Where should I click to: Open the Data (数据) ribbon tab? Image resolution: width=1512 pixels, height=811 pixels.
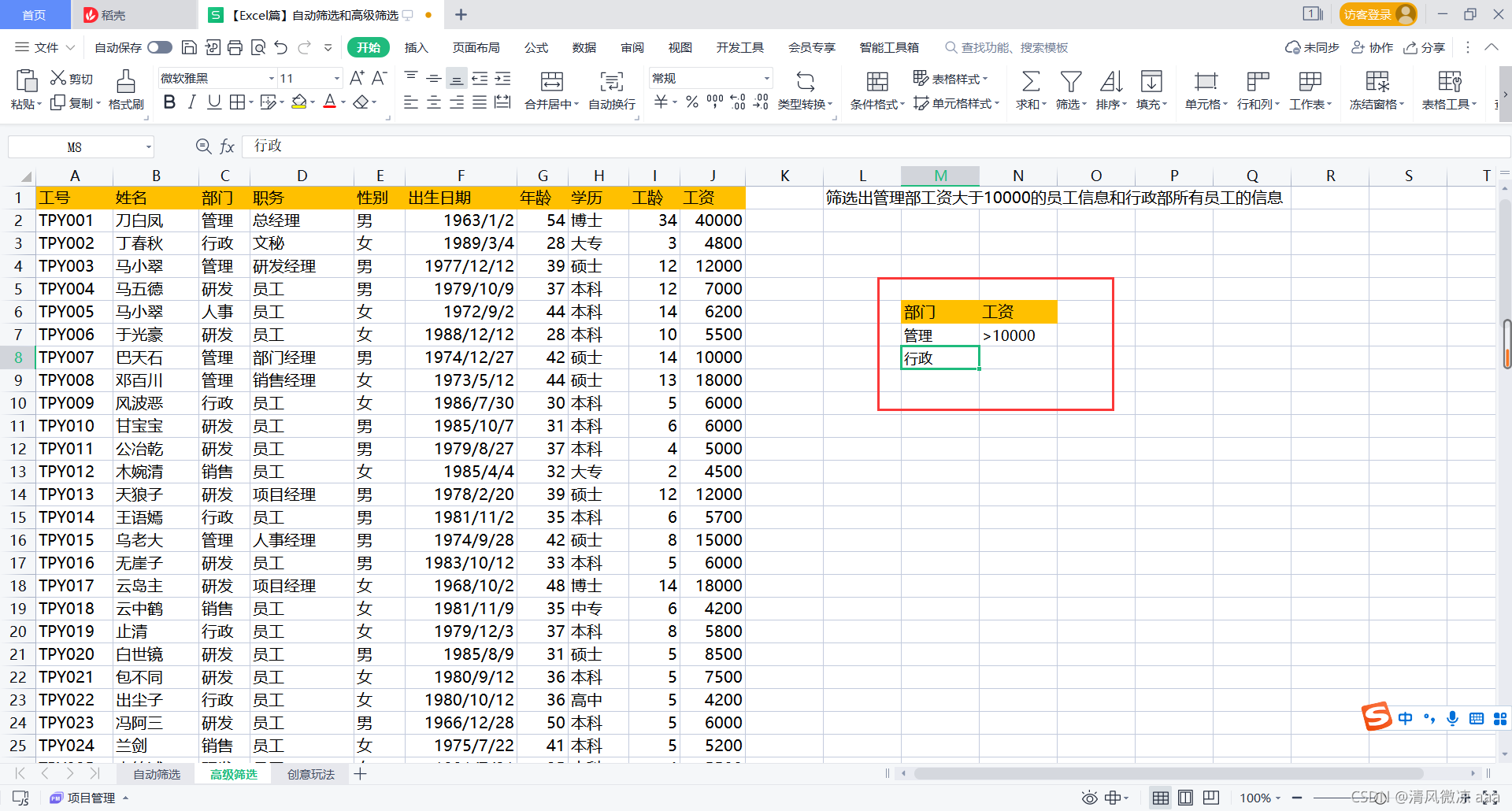pos(584,47)
